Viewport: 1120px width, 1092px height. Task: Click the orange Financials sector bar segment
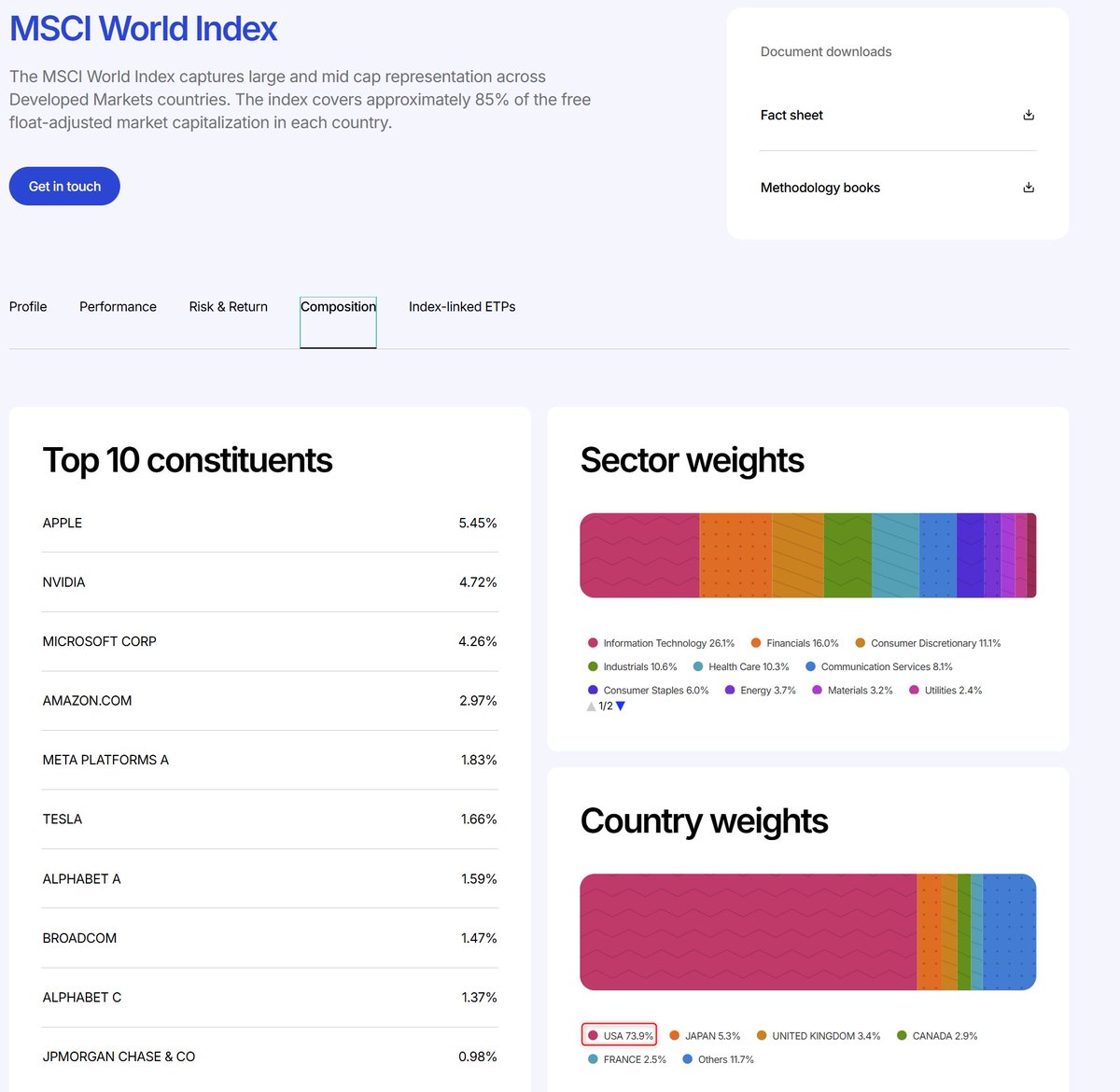pos(735,555)
